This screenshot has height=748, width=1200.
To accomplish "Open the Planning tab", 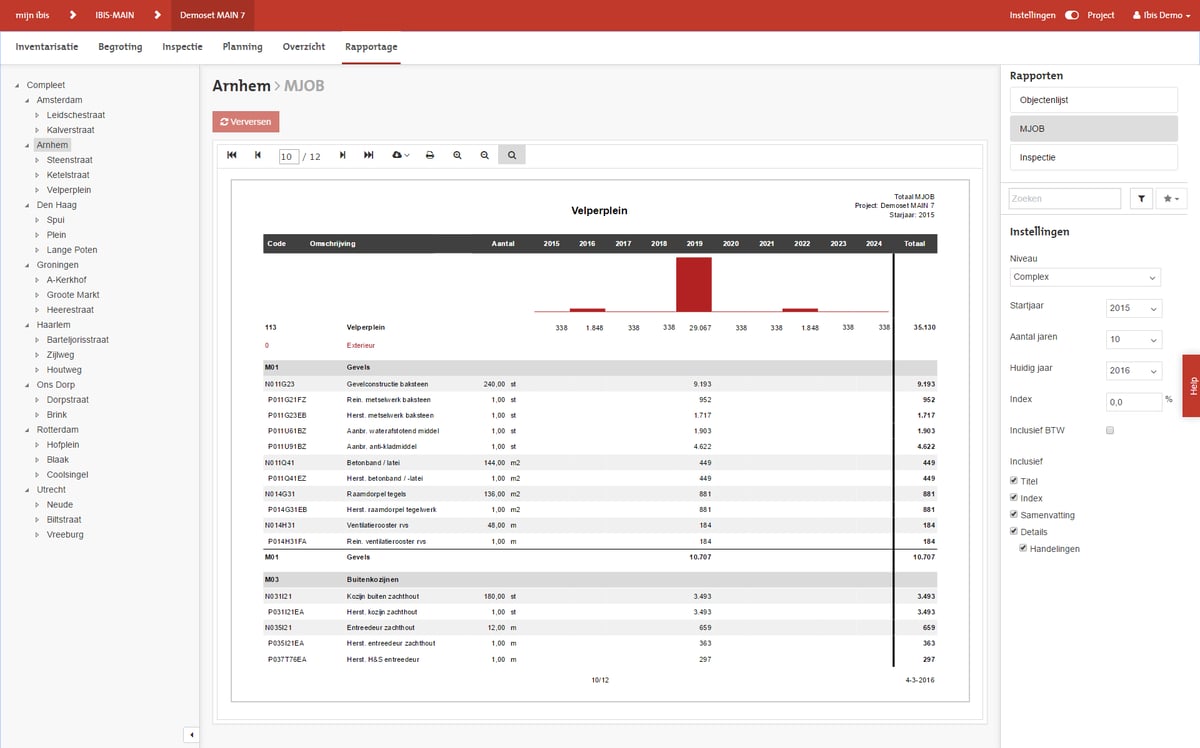I will (242, 47).
